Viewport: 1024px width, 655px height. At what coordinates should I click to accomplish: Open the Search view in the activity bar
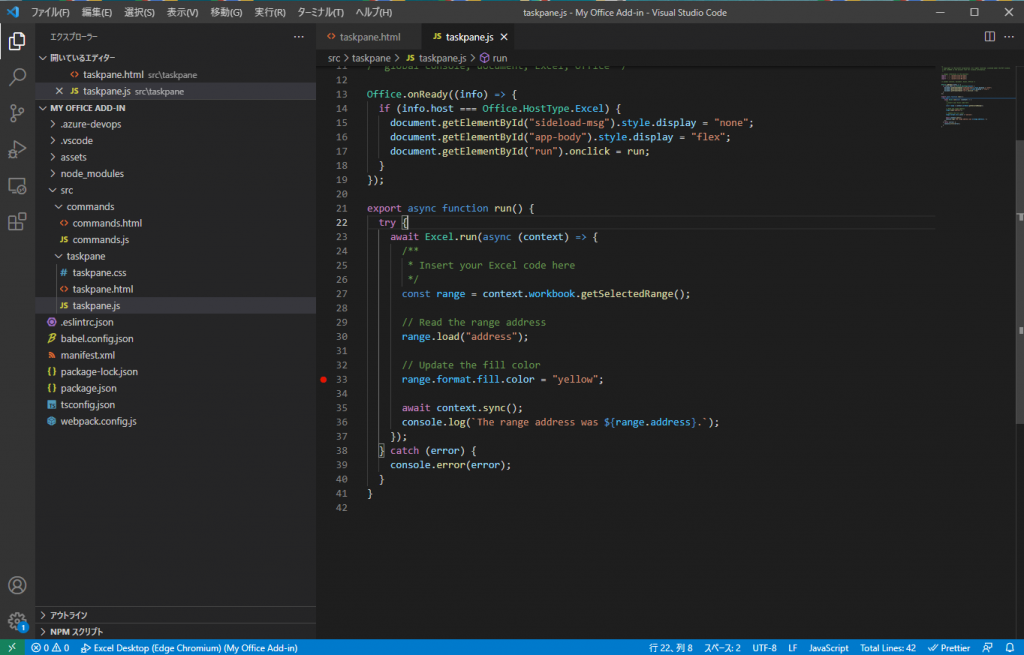pyautogui.click(x=16, y=75)
